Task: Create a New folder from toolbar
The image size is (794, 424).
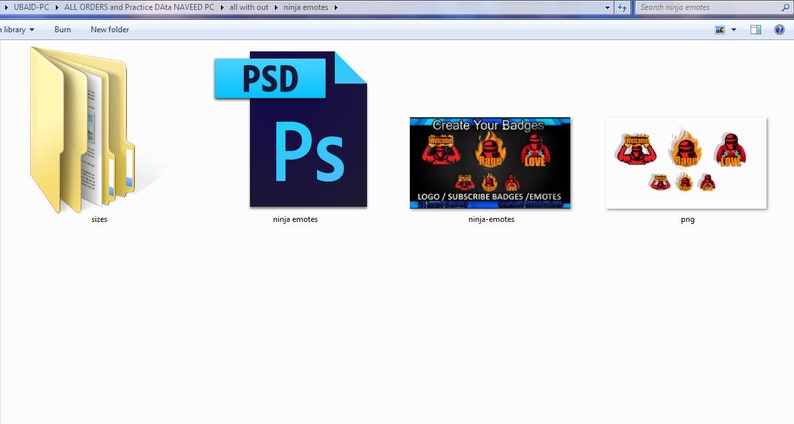Action: [x=110, y=29]
